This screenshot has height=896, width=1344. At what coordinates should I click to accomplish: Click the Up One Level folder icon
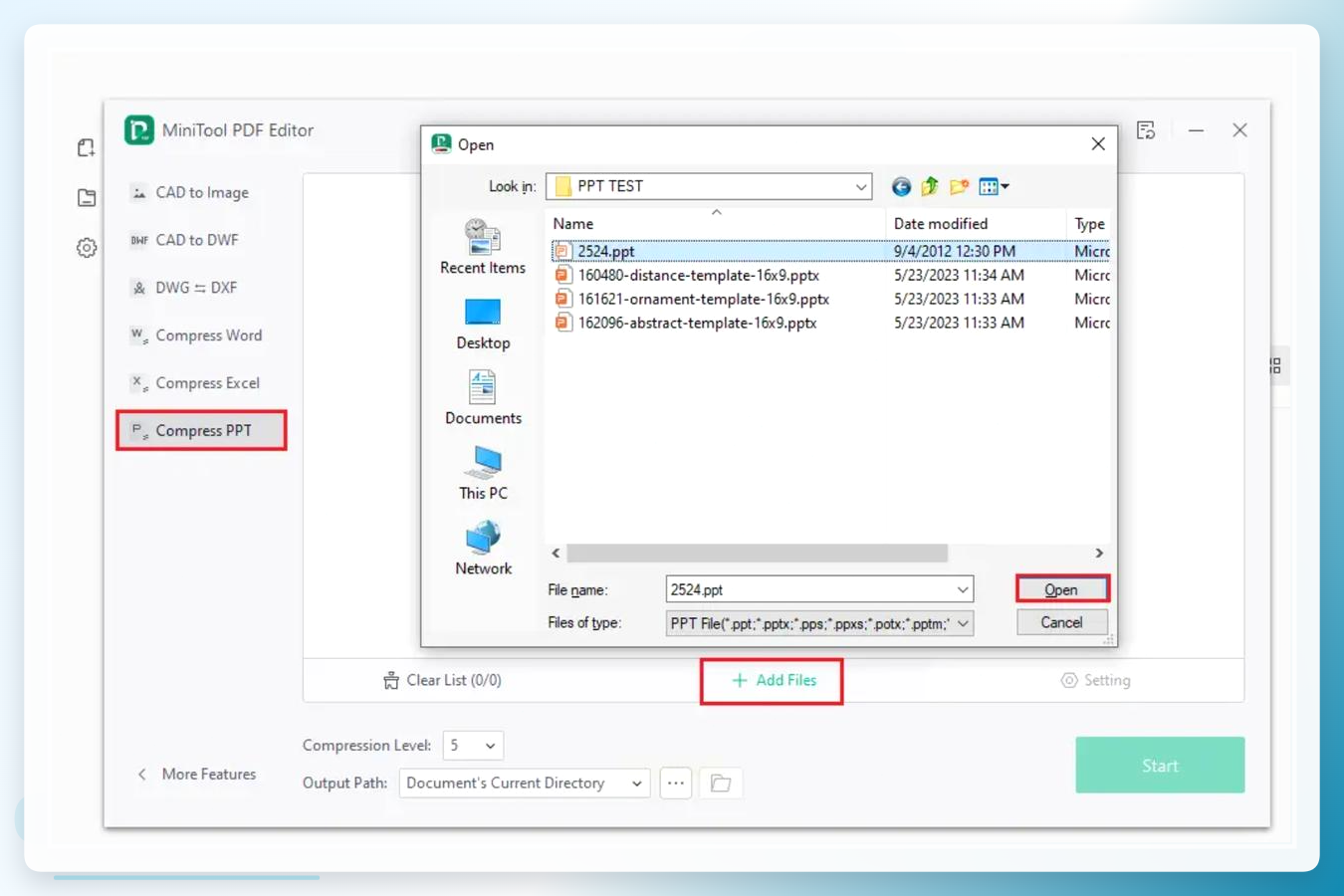930,186
